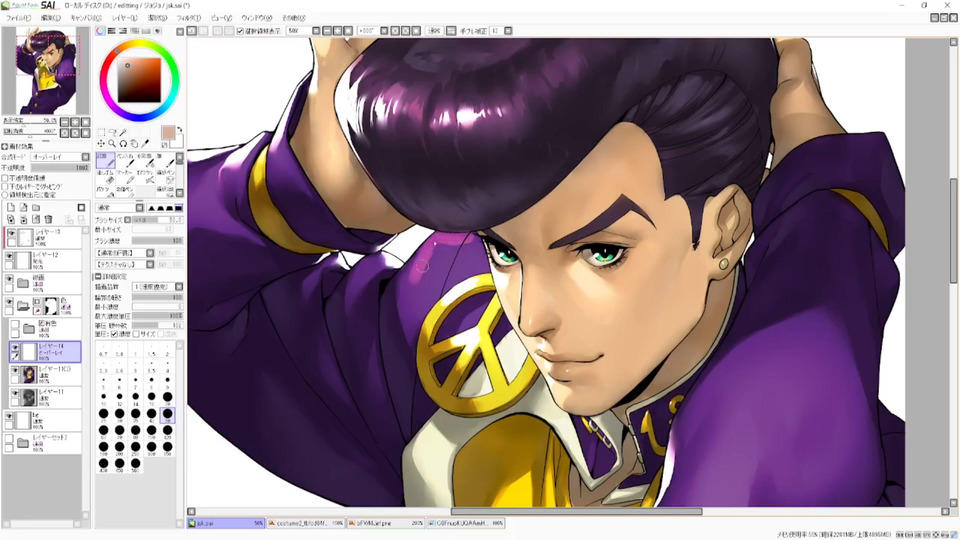Open the Canvas menu (キャンバス)
The image size is (960, 540).
[x=86, y=18]
